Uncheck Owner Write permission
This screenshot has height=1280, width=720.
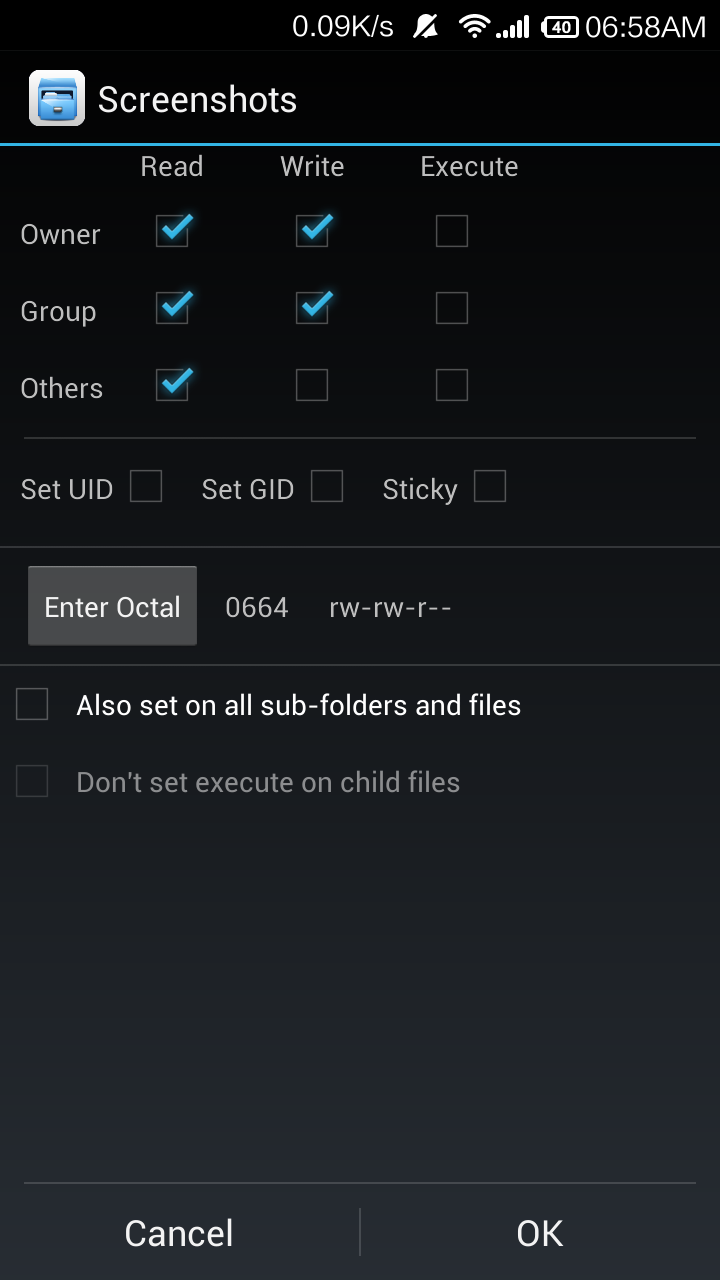pos(313,231)
